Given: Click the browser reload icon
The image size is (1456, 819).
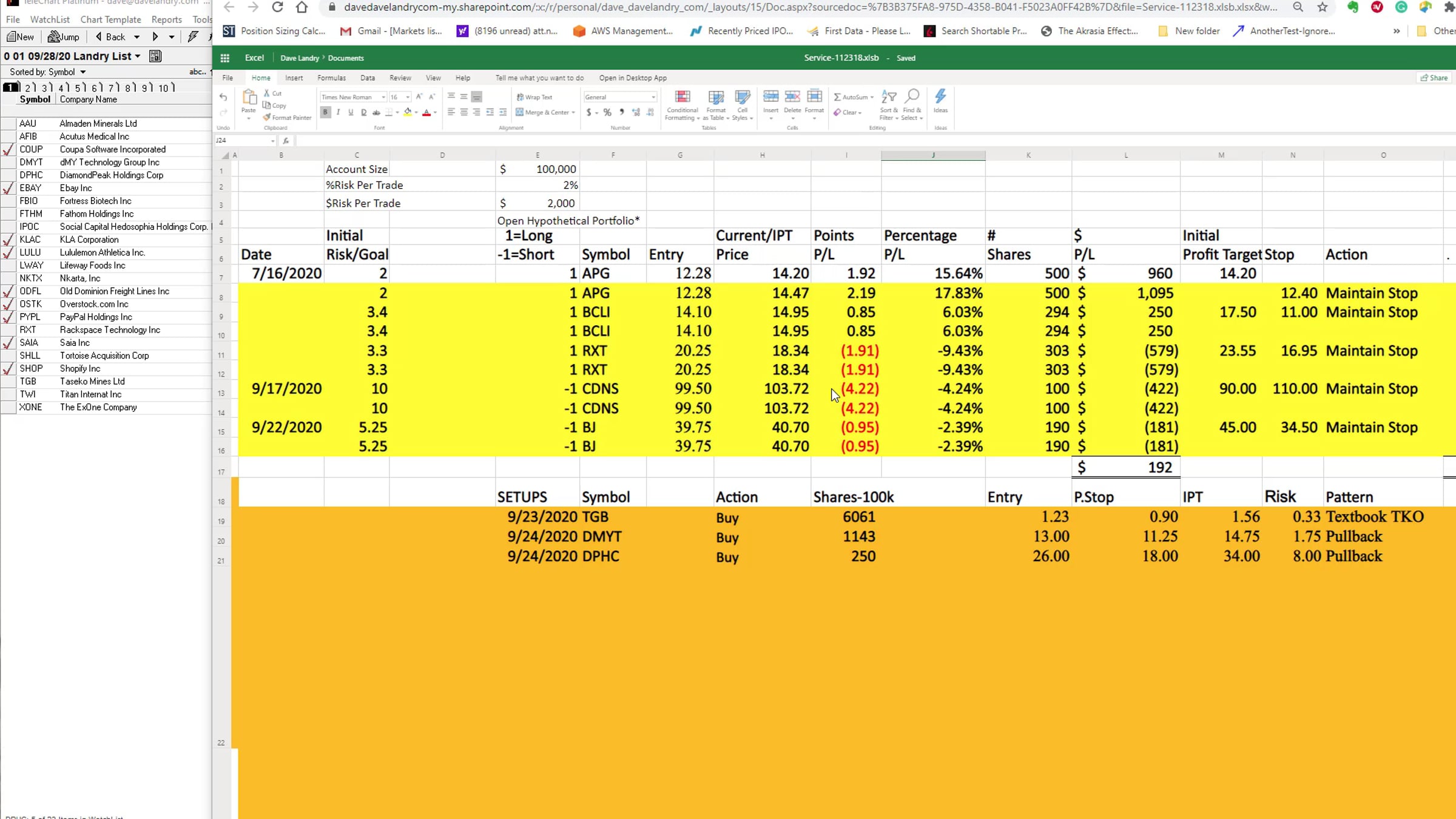Looking at the screenshot, I should 277,7.
